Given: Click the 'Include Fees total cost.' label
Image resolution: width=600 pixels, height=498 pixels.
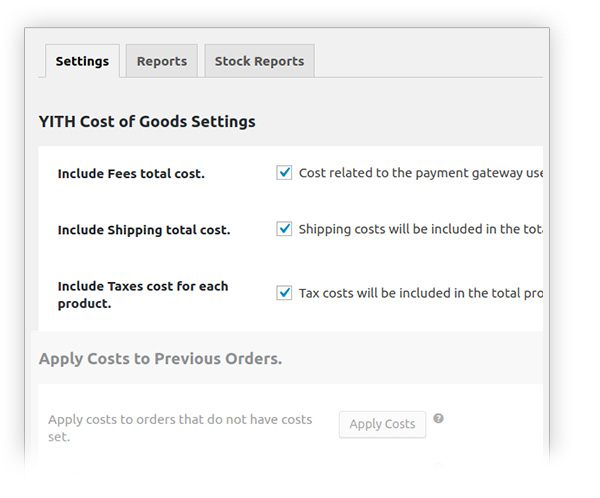Looking at the screenshot, I should 131,174.
